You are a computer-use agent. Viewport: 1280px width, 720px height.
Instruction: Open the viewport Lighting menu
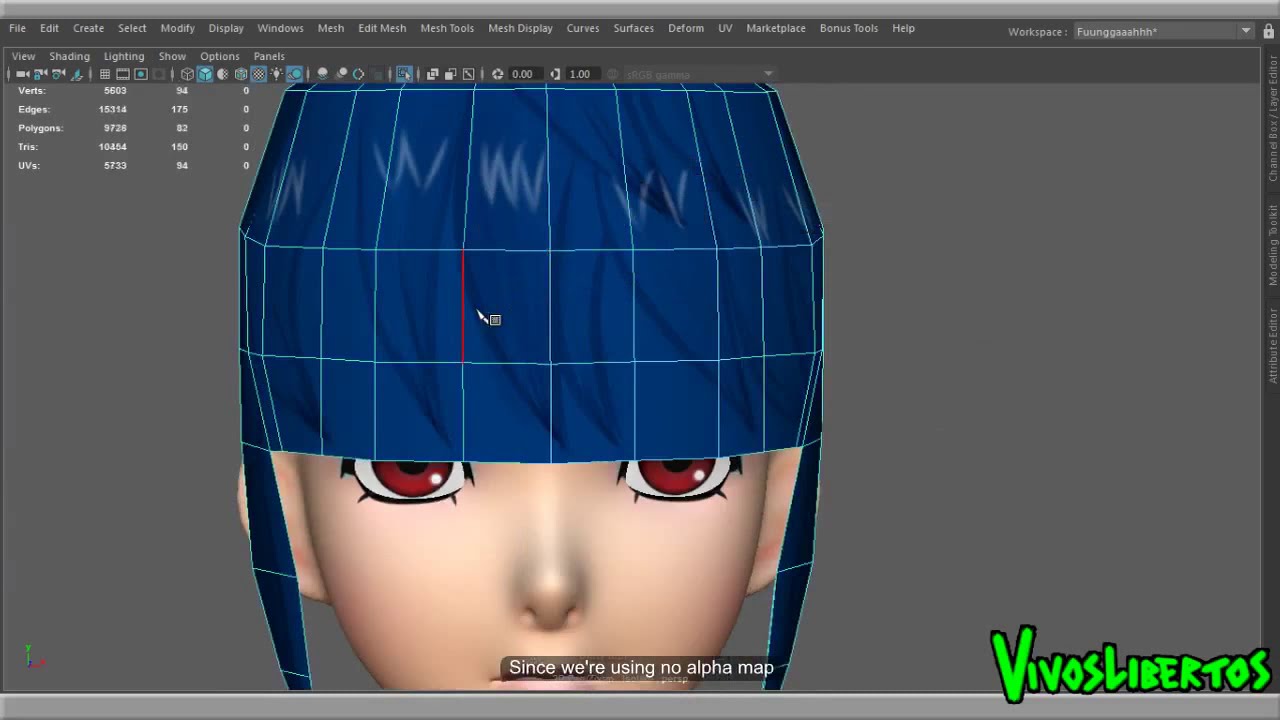coord(124,56)
